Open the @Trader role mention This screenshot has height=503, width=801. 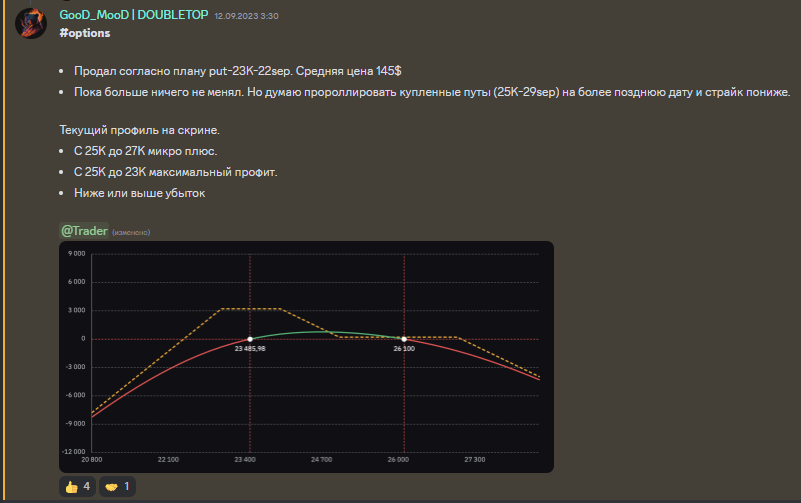point(84,230)
